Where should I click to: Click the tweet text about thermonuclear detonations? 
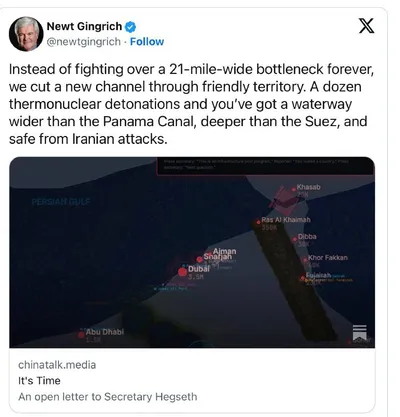point(192,104)
